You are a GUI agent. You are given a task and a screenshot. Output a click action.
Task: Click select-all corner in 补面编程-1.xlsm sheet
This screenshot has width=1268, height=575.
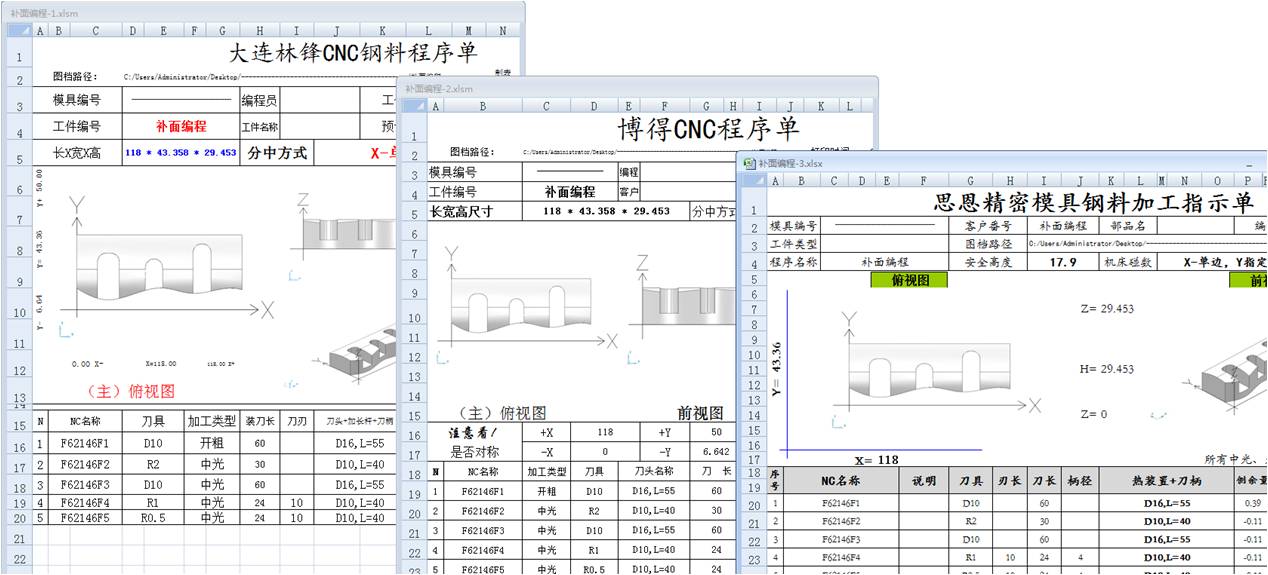(19, 30)
